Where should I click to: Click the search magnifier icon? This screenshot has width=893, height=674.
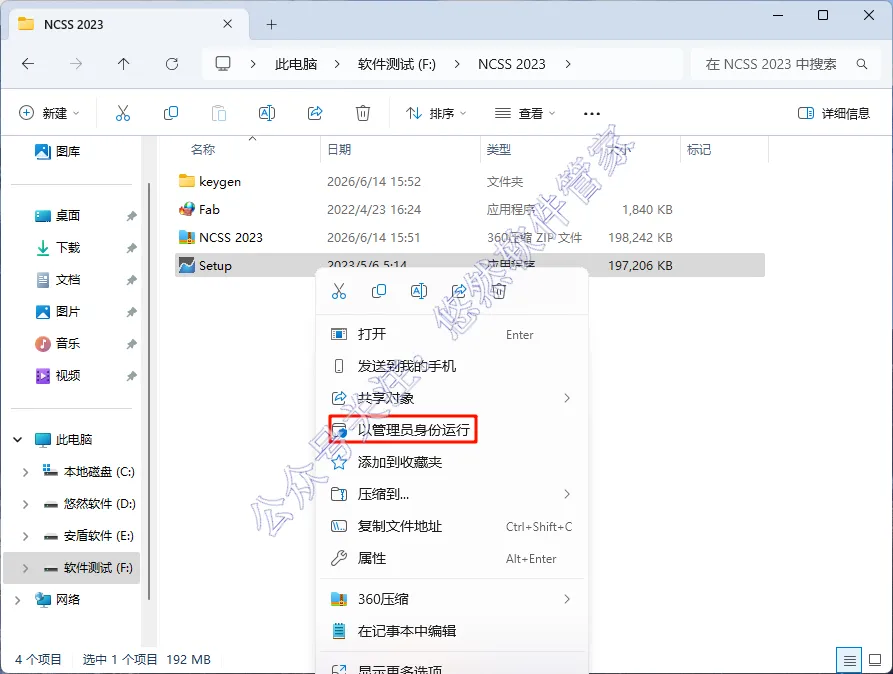coord(862,64)
